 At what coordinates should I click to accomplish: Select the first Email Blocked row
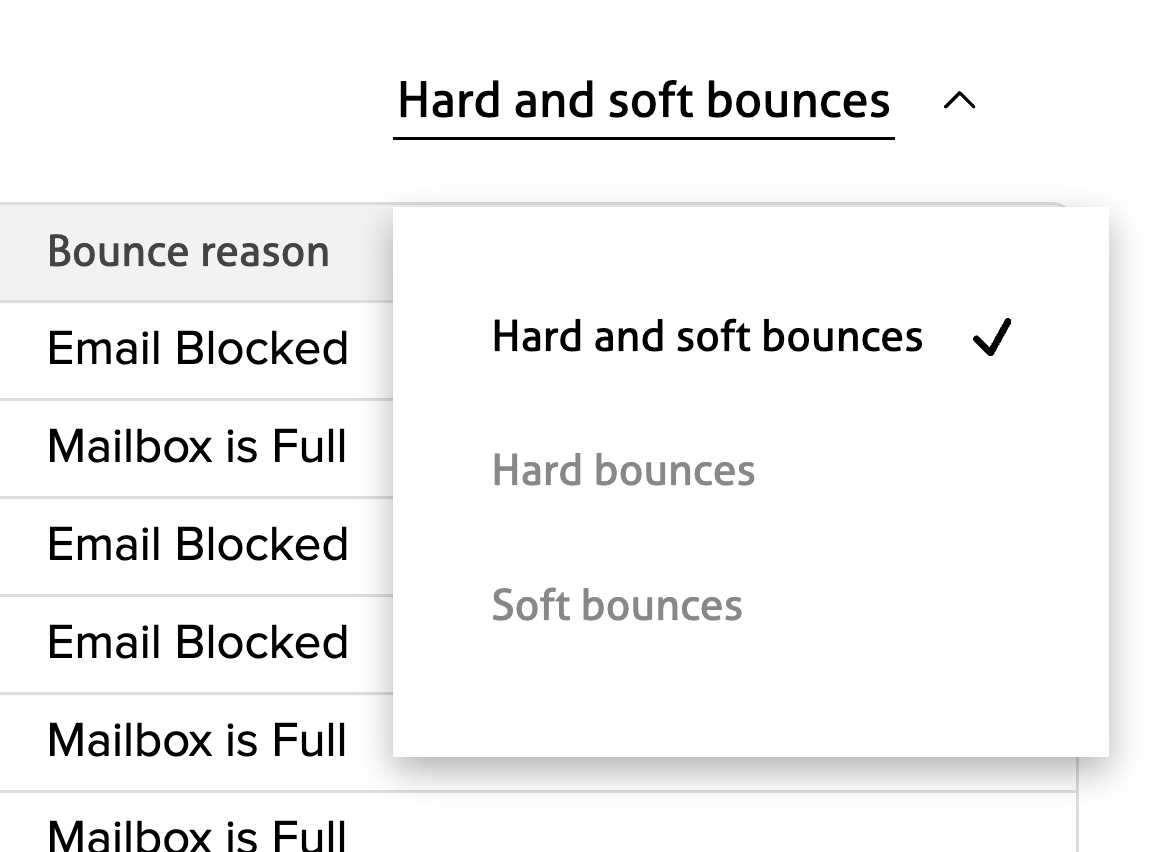[197, 349]
